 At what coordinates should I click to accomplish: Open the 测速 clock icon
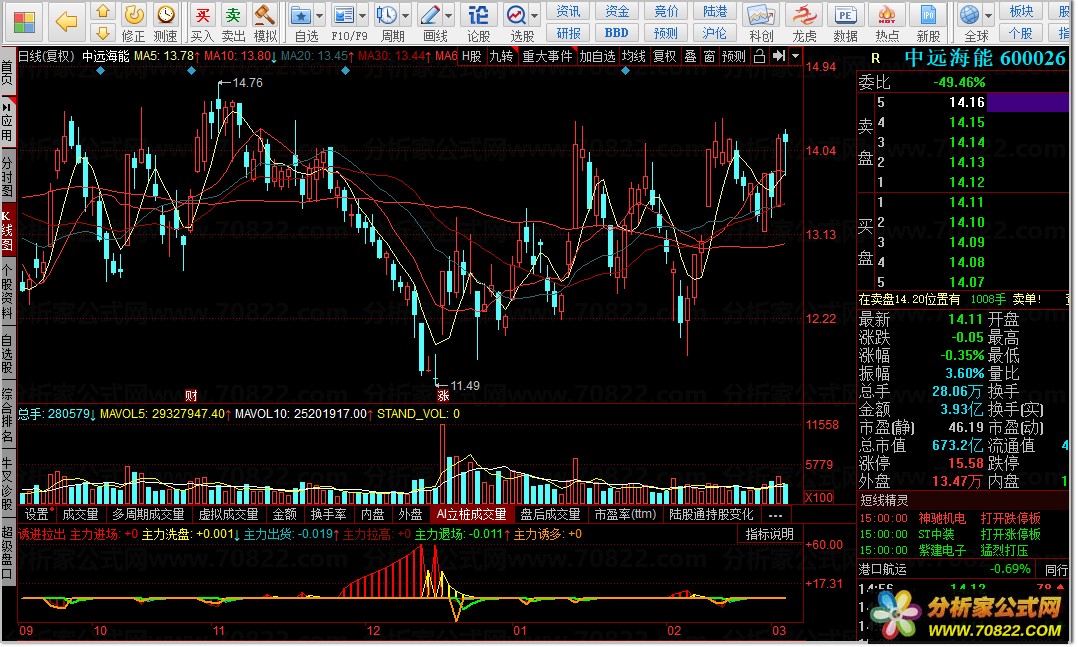click(166, 15)
